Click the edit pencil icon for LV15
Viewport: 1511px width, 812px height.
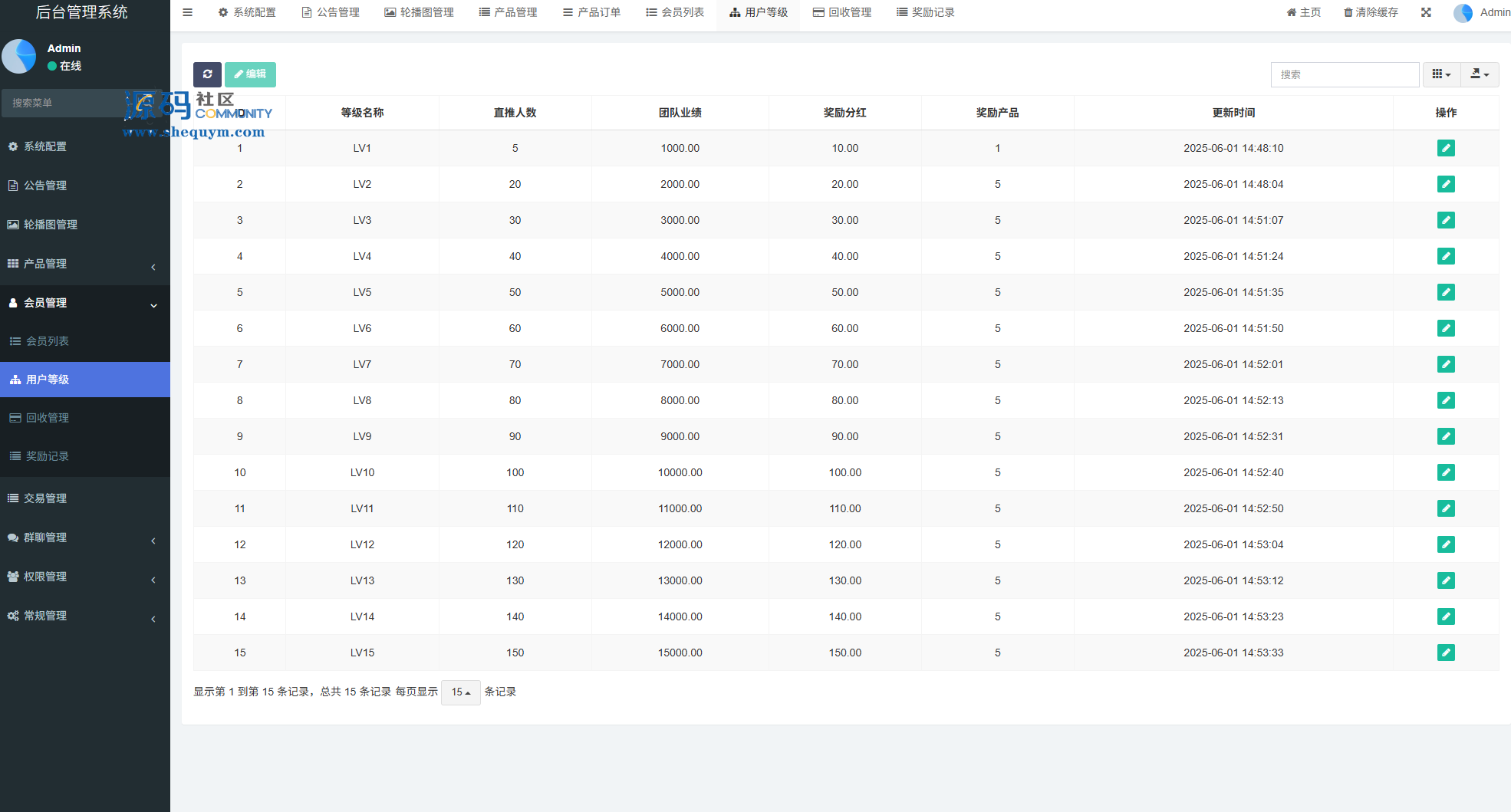(x=1446, y=653)
